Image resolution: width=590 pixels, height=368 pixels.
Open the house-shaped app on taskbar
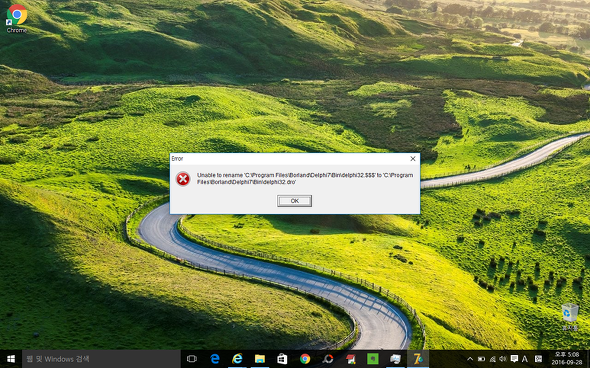click(x=350, y=359)
